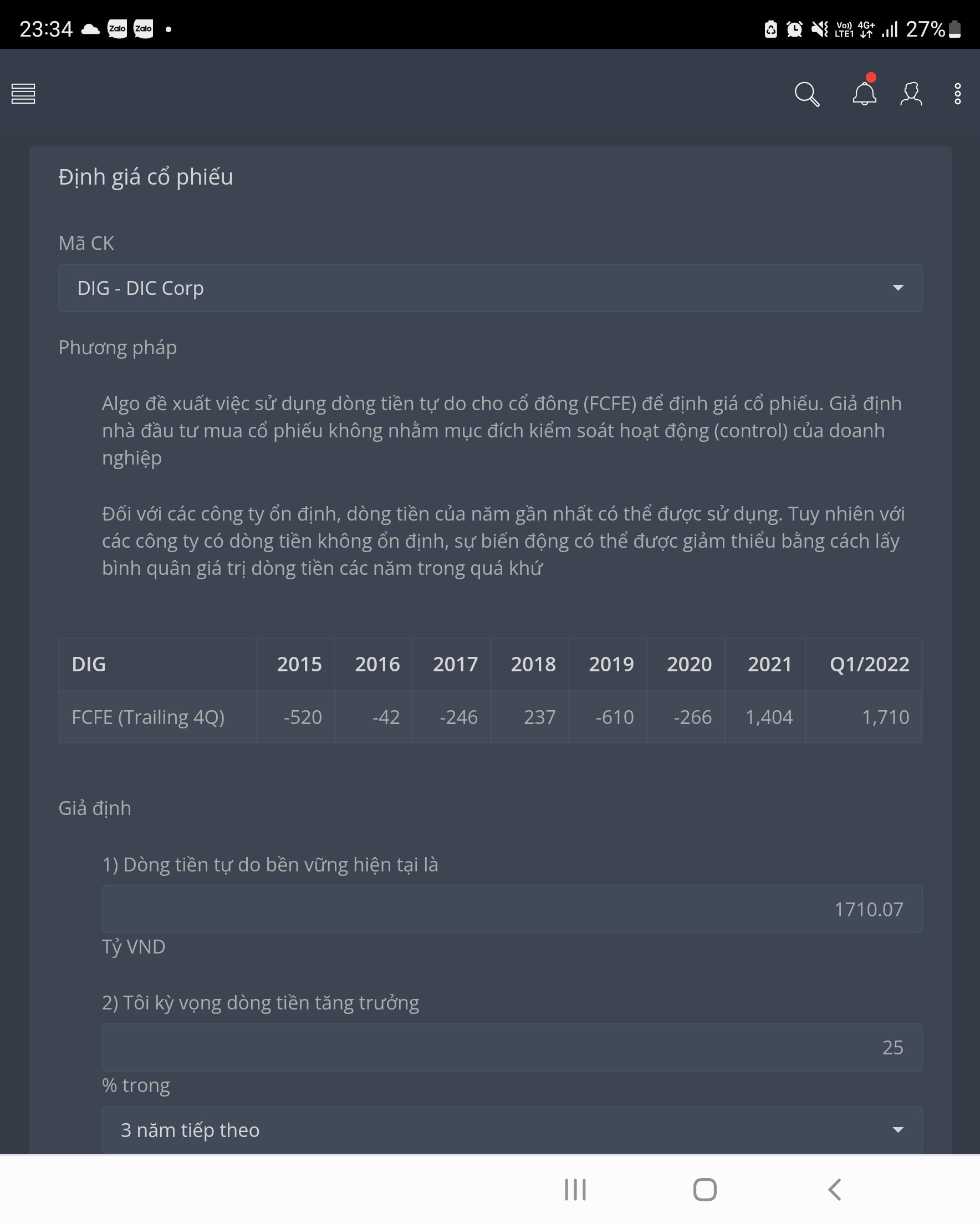
Task: Tap the Q1/2022 FCFE value 1,710
Action: [885, 717]
